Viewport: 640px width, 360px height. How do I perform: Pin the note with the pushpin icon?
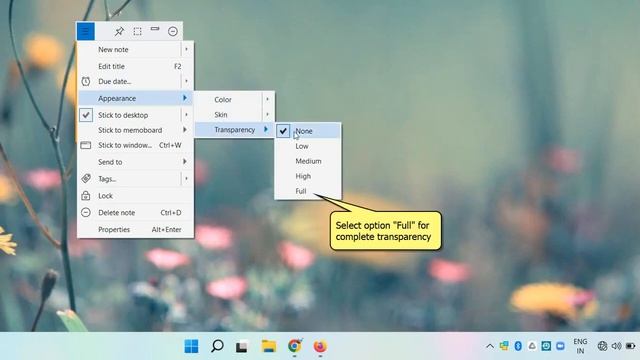tap(119, 31)
